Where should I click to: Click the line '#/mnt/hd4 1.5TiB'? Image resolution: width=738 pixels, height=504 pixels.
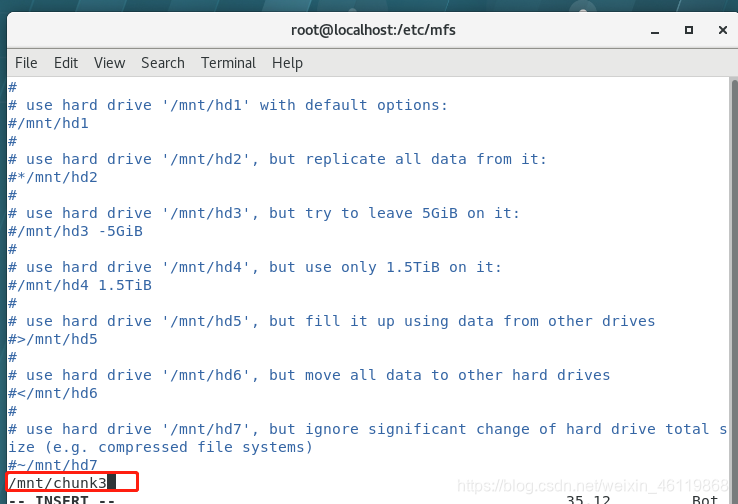coord(80,285)
